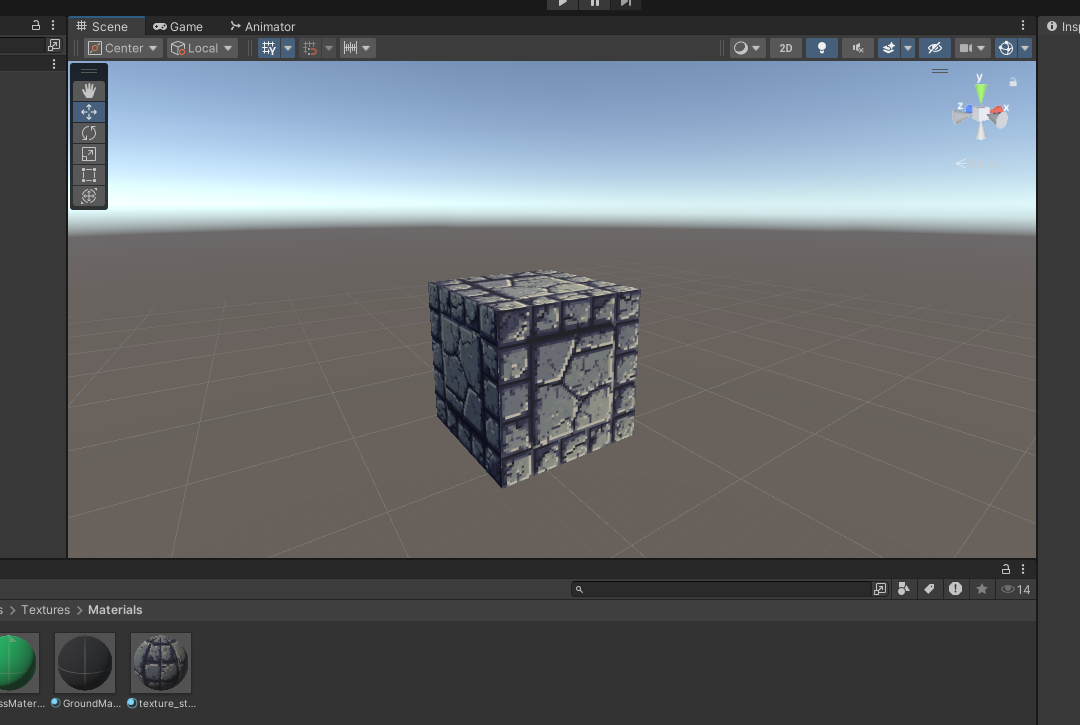
Task: Lock the Project panel
Action: tap(1006, 569)
